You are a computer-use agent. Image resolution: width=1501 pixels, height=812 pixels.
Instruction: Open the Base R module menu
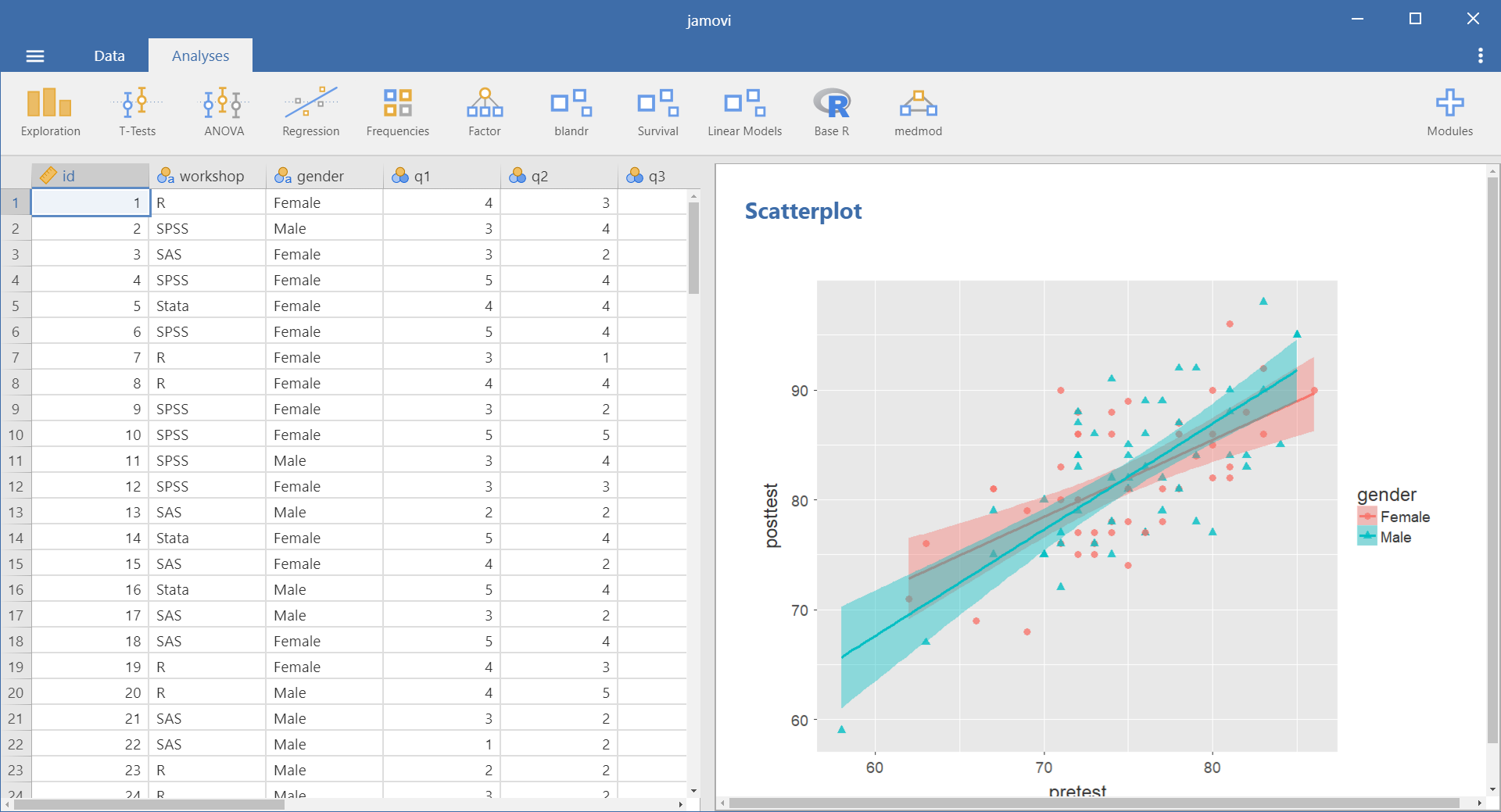tap(831, 113)
